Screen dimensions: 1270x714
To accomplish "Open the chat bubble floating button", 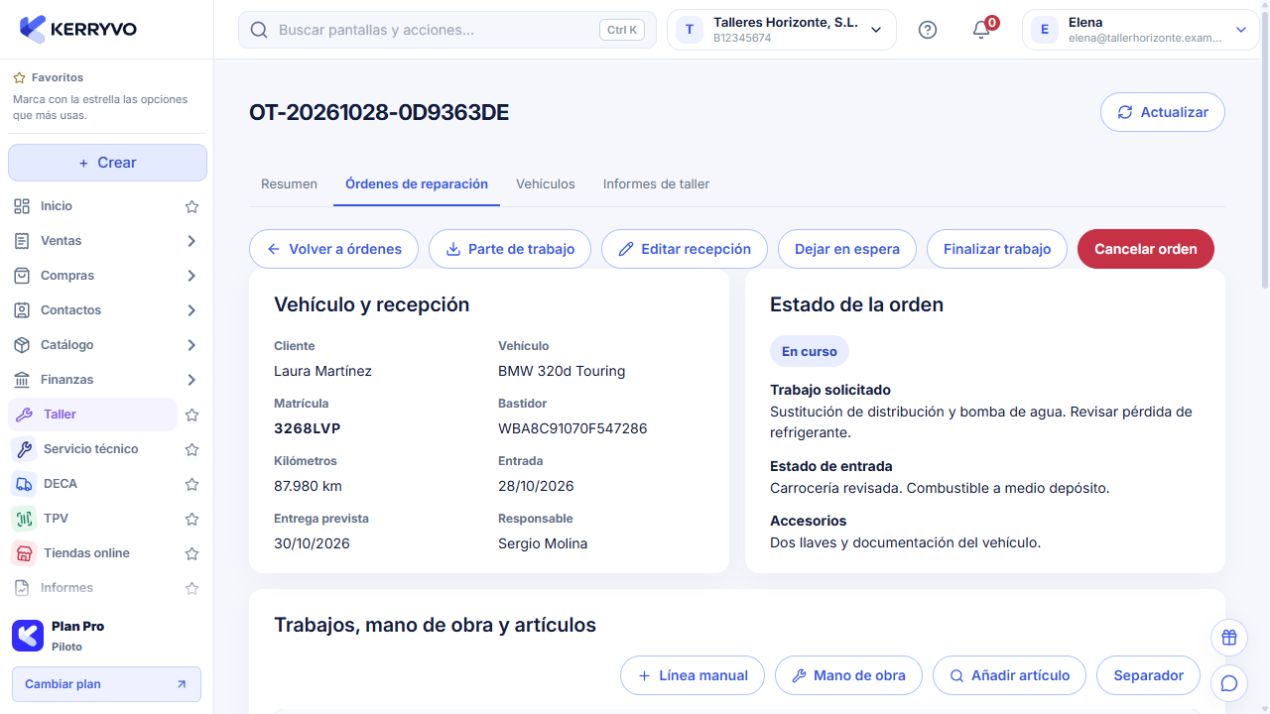I will tap(1229, 683).
